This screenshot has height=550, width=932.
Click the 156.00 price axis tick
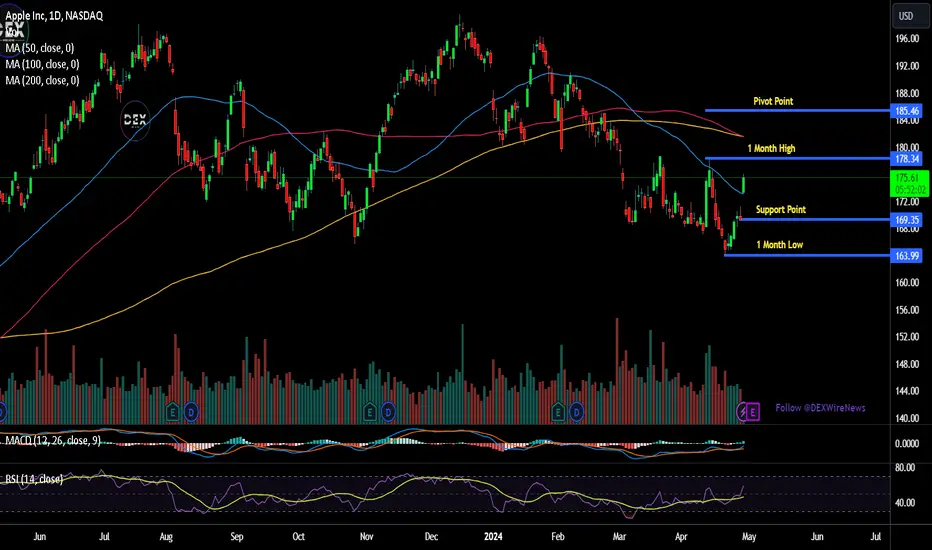point(907,310)
